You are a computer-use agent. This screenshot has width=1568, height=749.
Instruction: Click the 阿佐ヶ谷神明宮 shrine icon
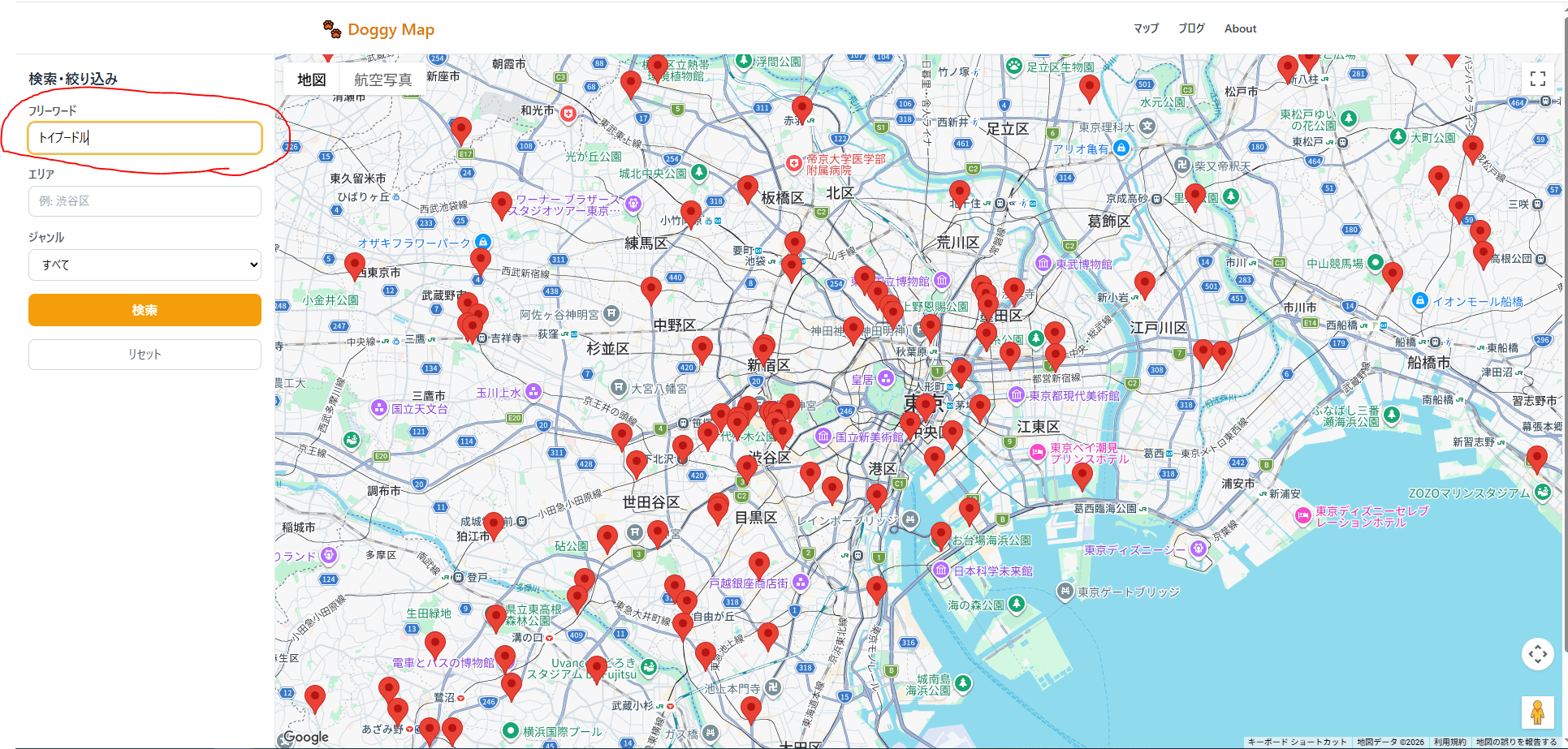611,313
